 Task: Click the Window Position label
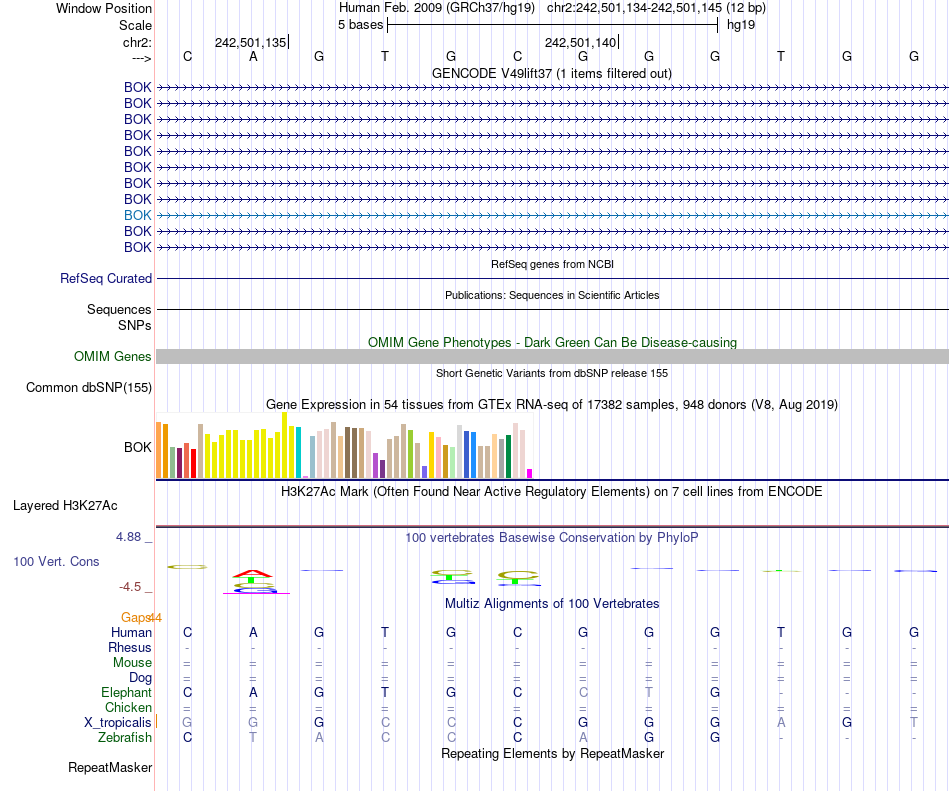[x=104, y=8]
